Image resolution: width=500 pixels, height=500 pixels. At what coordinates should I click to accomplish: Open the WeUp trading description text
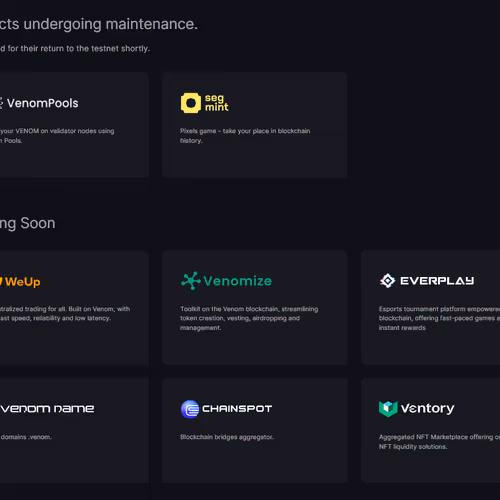click(x=65, y=314)
